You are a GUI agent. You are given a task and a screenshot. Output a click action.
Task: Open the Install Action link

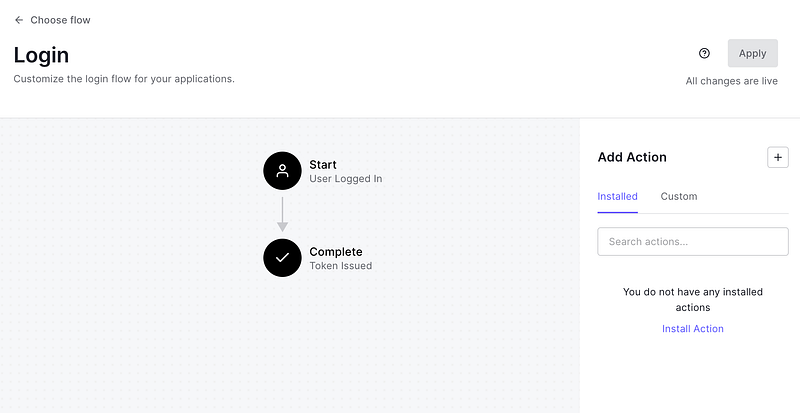pyautogui.click(x=692, y=329)
